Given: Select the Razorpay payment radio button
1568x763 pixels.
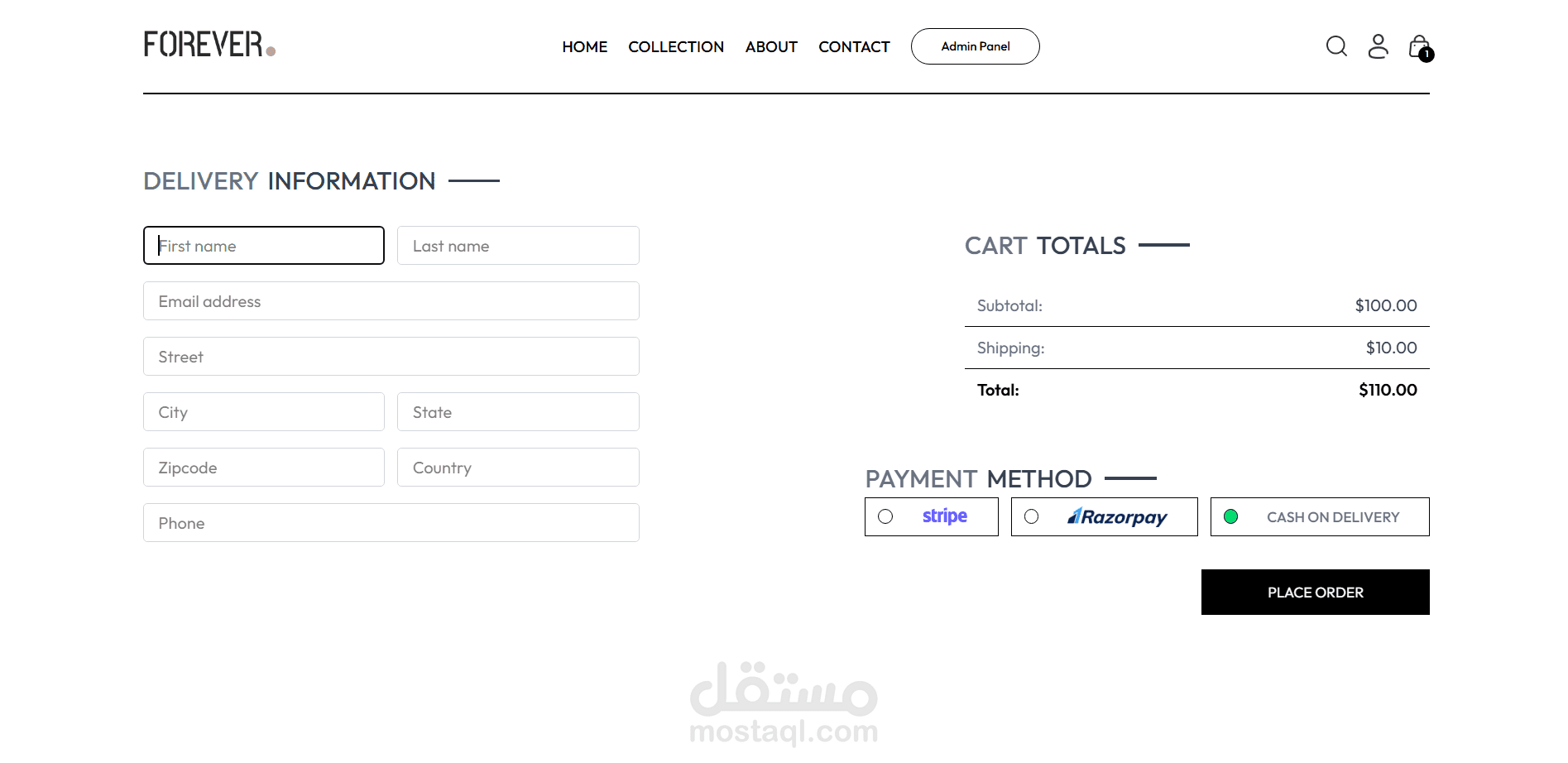Looking at the screenshot, I should 1031,516.
